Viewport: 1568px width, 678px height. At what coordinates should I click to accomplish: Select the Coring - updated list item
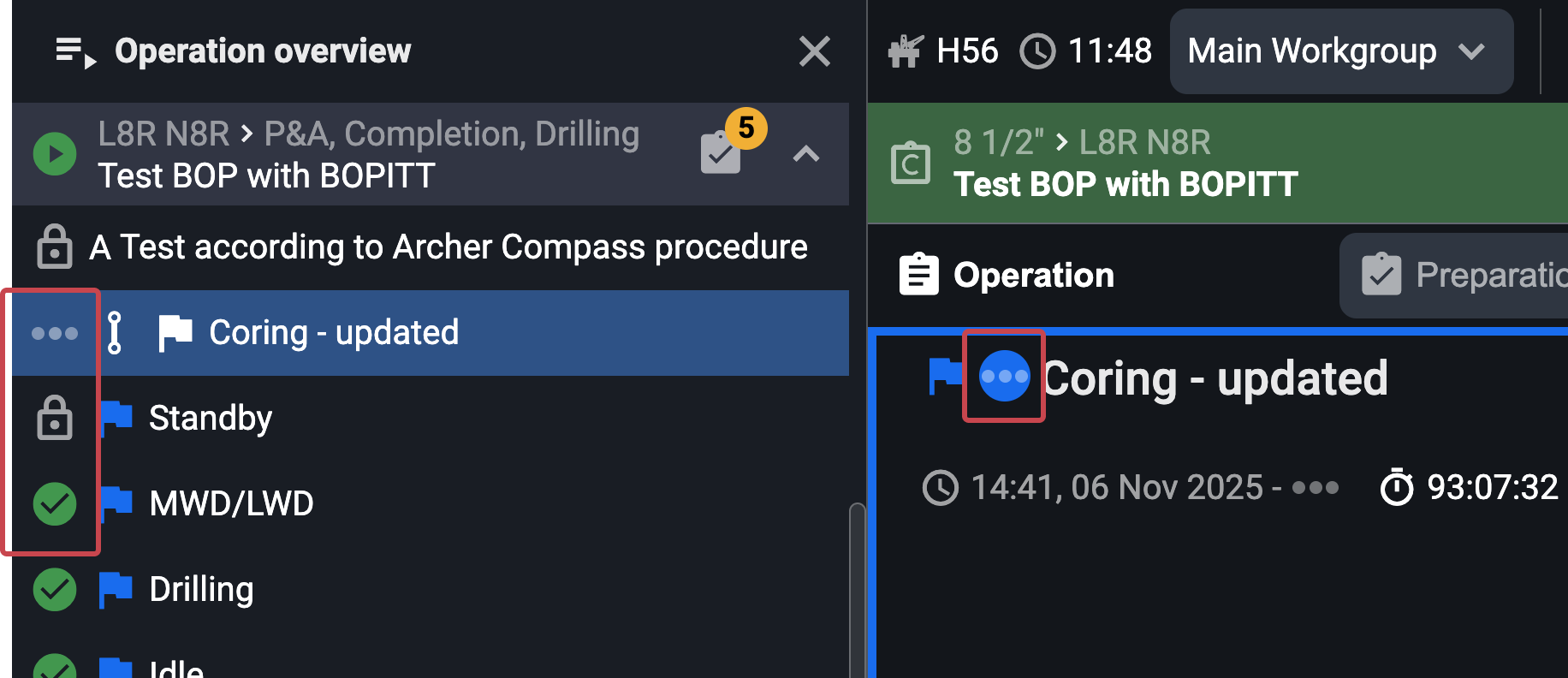pyautogui.click(x=334, y=333)
